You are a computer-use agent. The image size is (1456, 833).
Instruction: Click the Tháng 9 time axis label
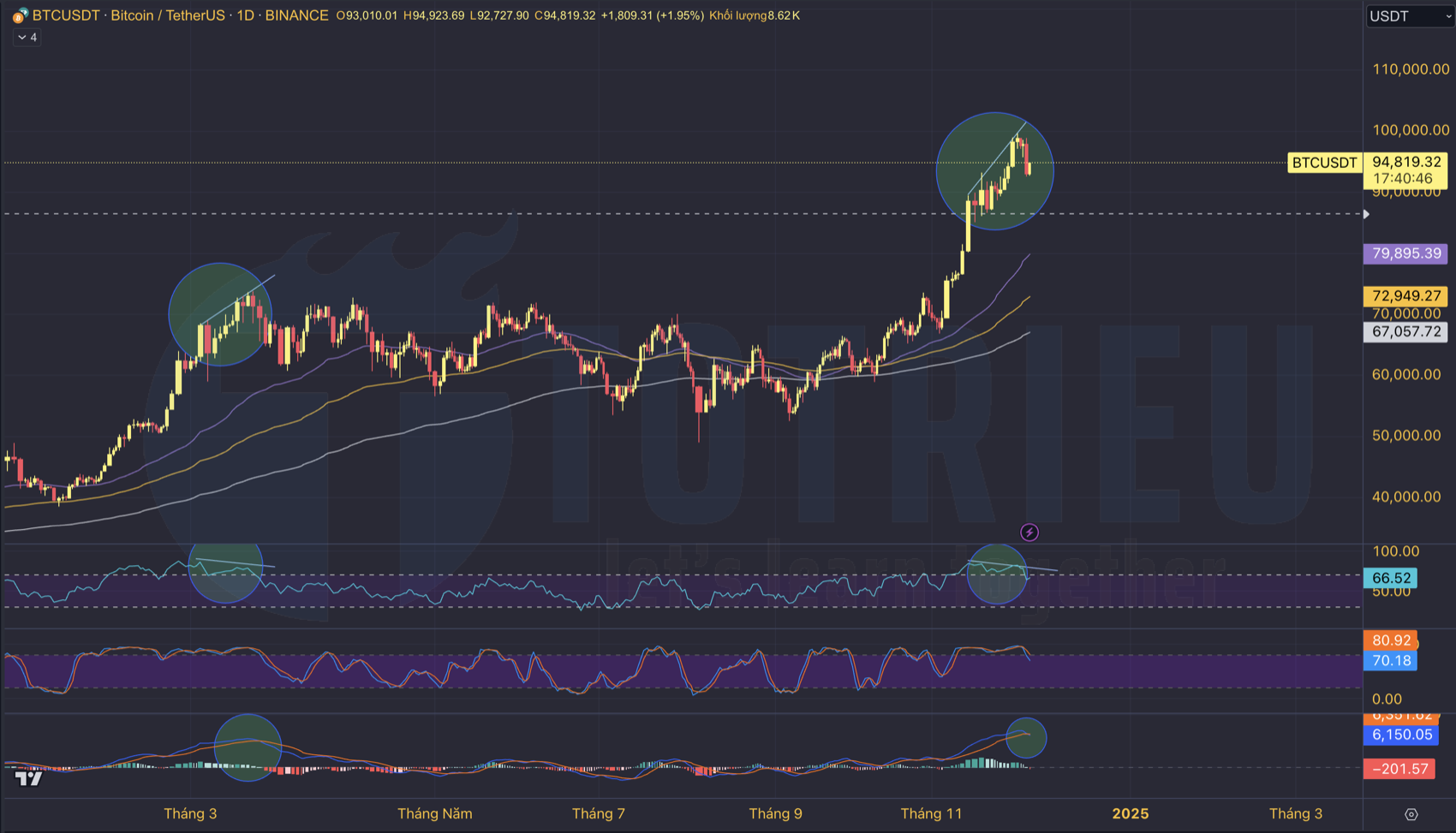tap(776, 813)
